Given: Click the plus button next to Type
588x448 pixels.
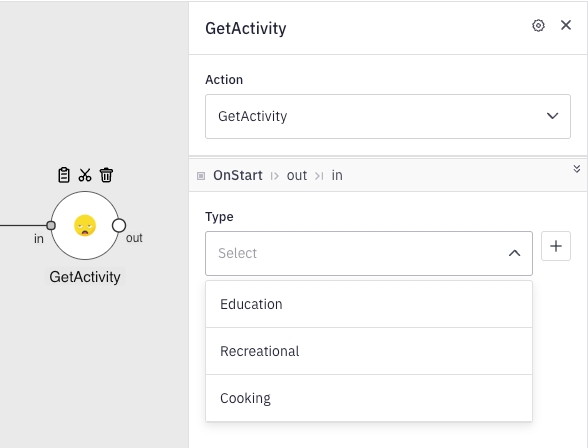Looking at the screenshot, I should 556,246.
